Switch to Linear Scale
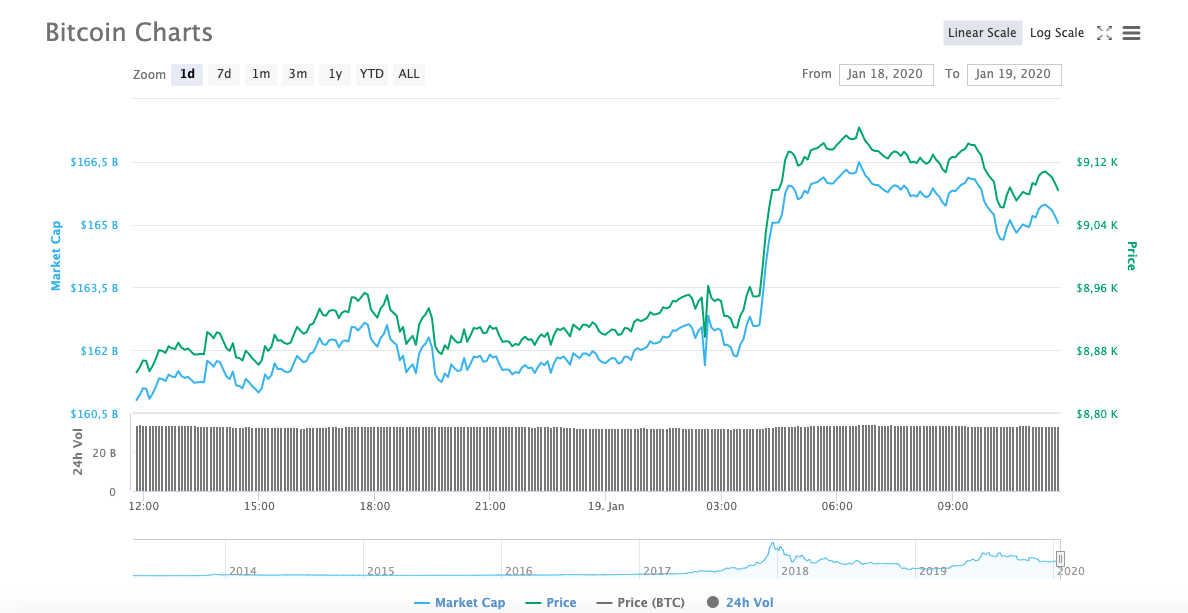The width and height of the screenshot is (1188, 613). [982, 33]
